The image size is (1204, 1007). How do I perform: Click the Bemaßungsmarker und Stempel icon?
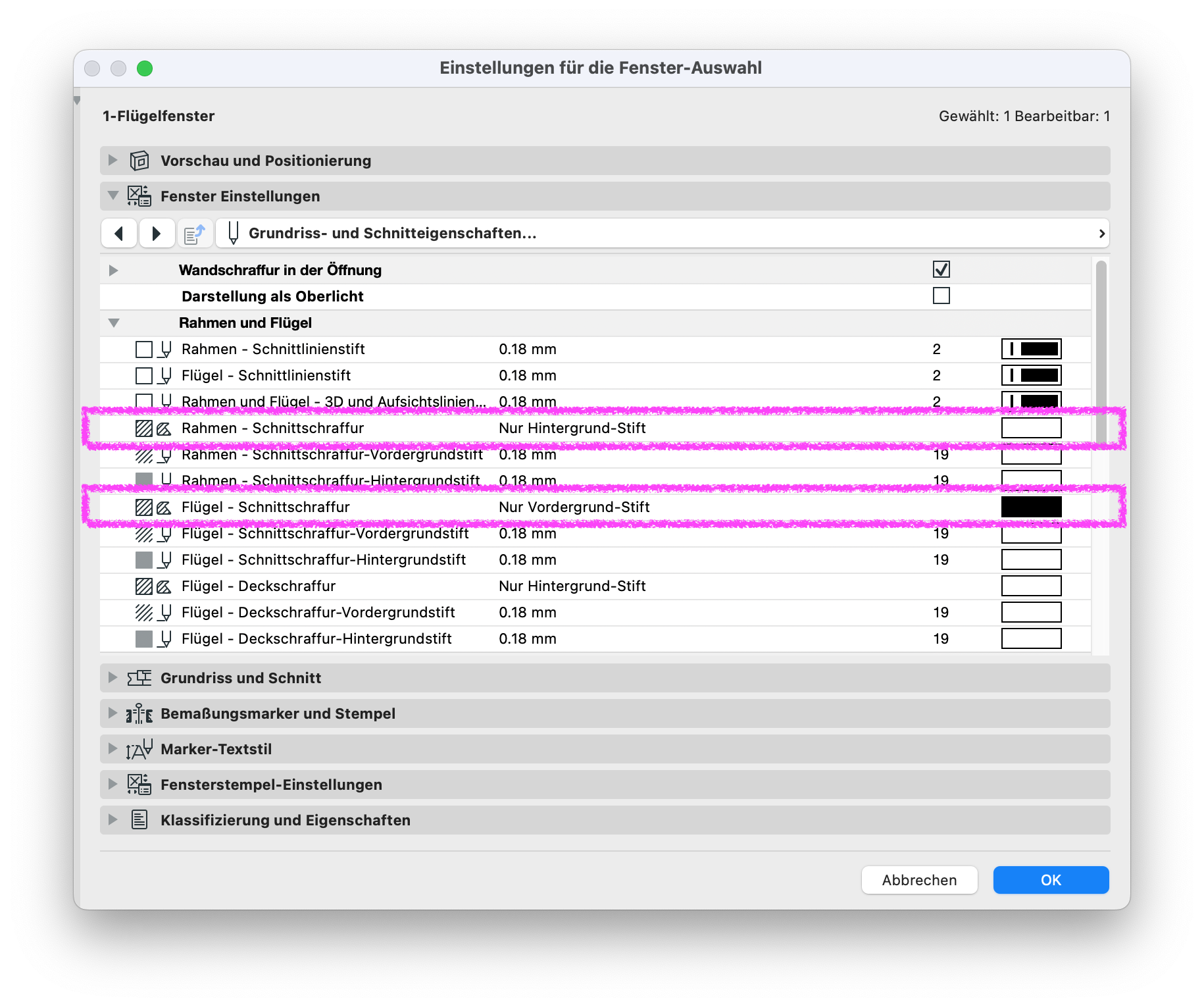click(x=139, y=713)
